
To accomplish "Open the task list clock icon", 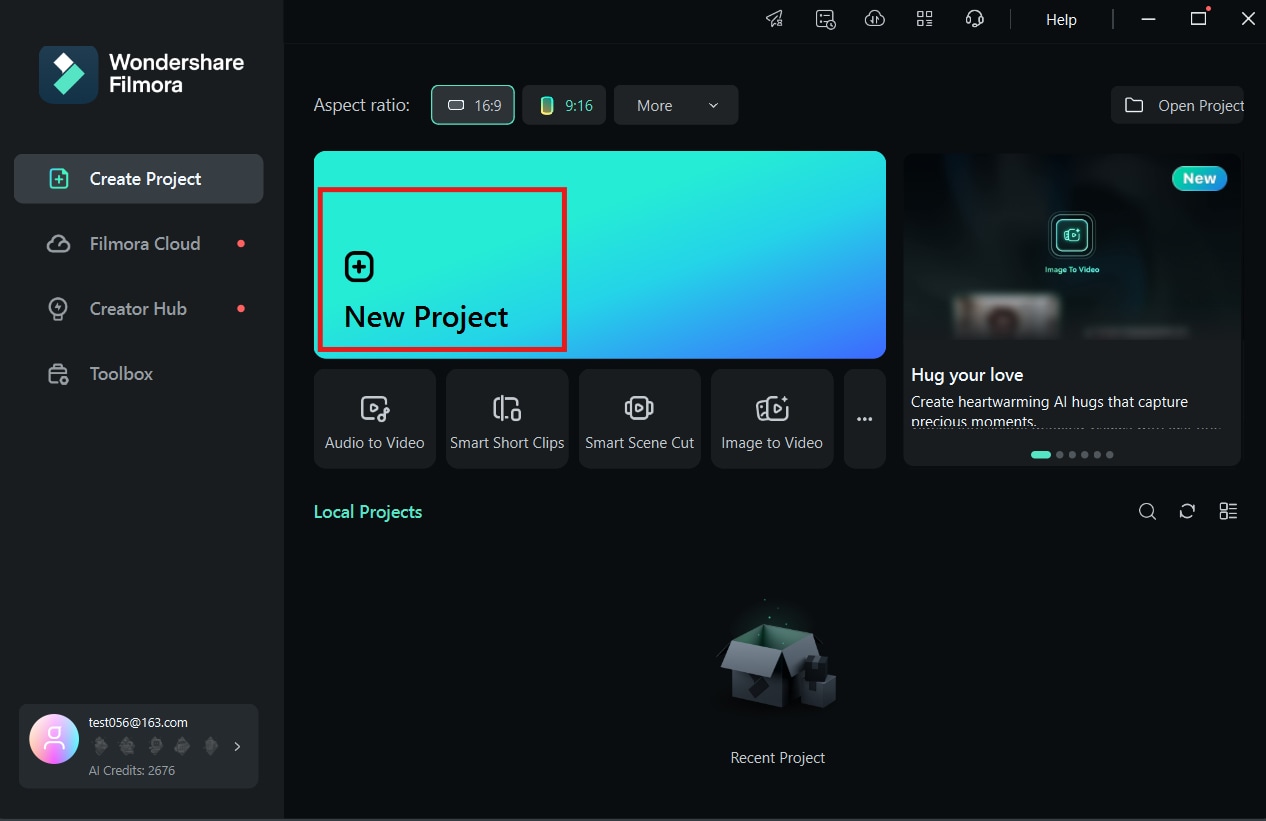I will point(825,19).
